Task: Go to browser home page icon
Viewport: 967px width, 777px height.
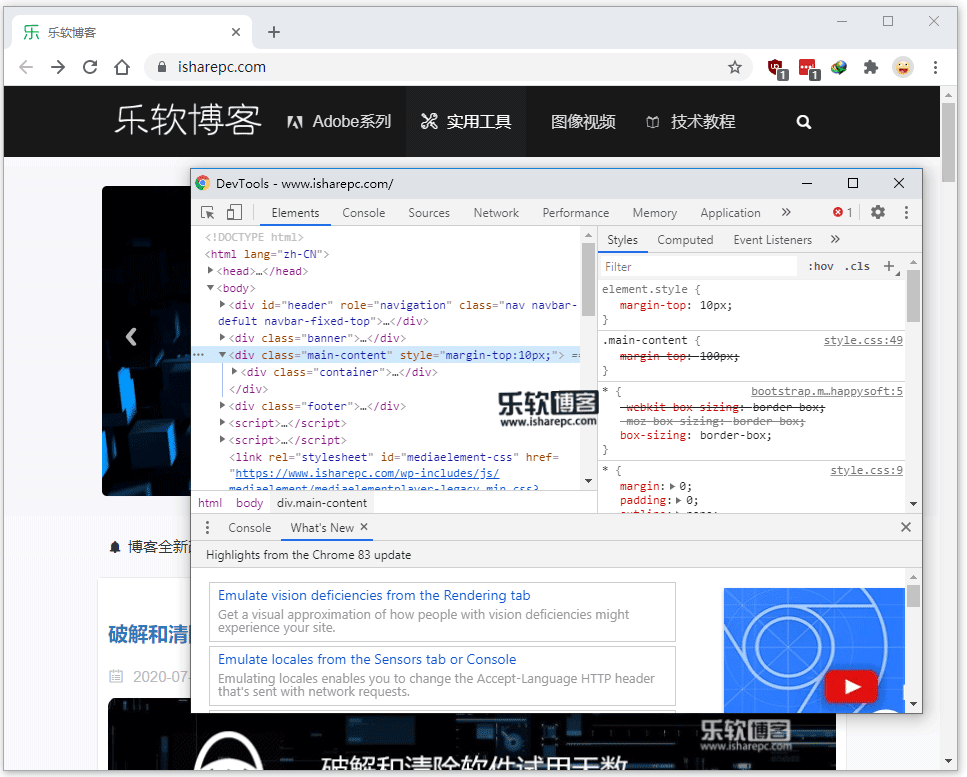Action: point(122,67)
